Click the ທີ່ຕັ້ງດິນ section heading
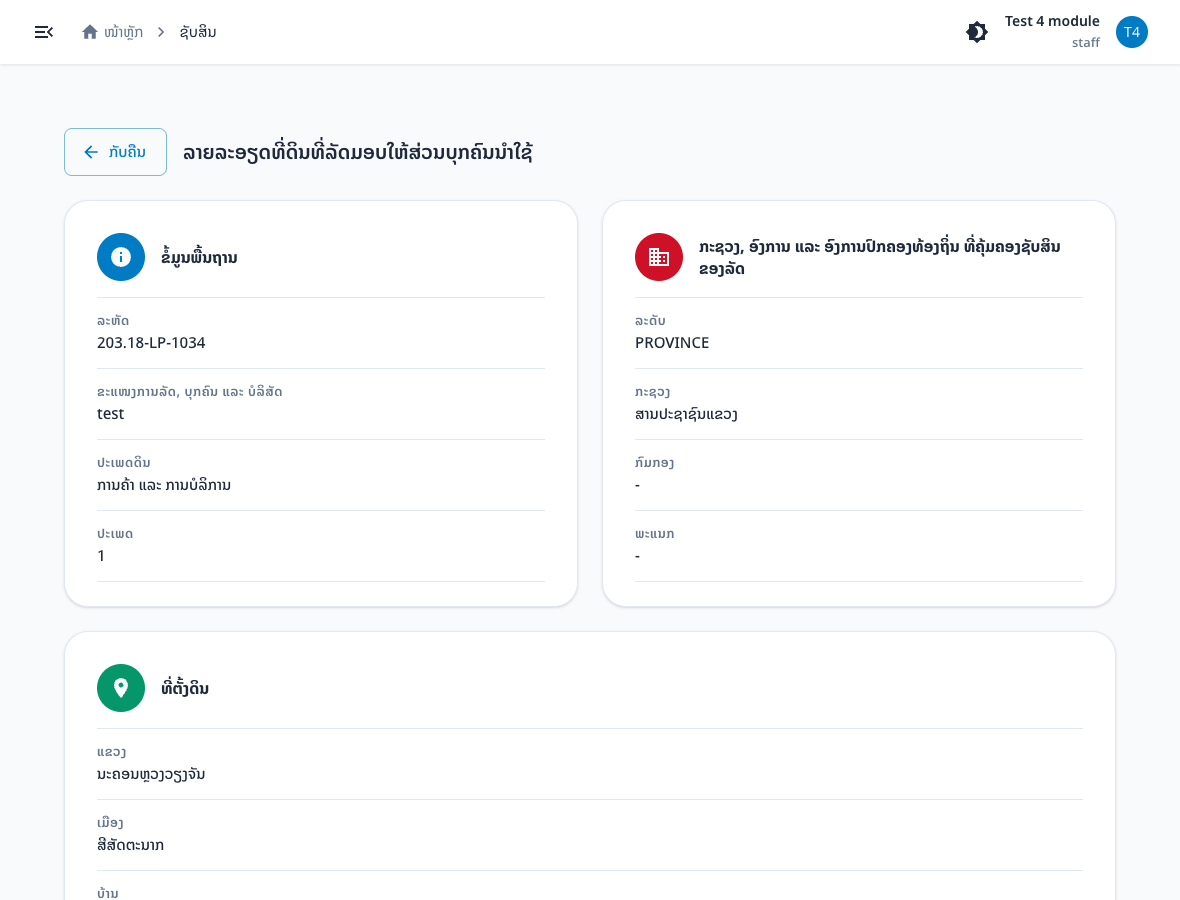This screenshot has height=900, width=1180. click(x=185, y=688)
